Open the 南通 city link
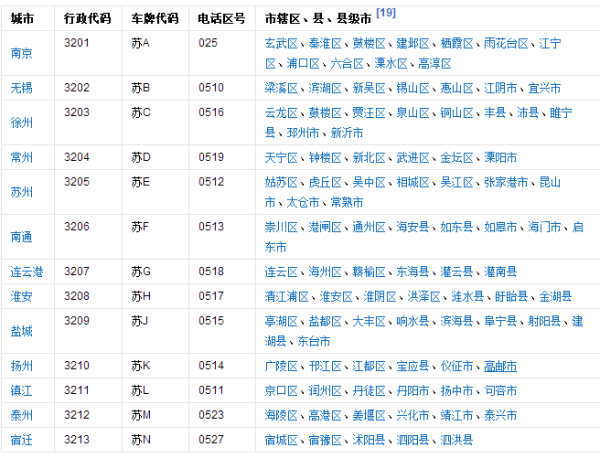Viewport: 600px width, 458px height. coord(21,237)
